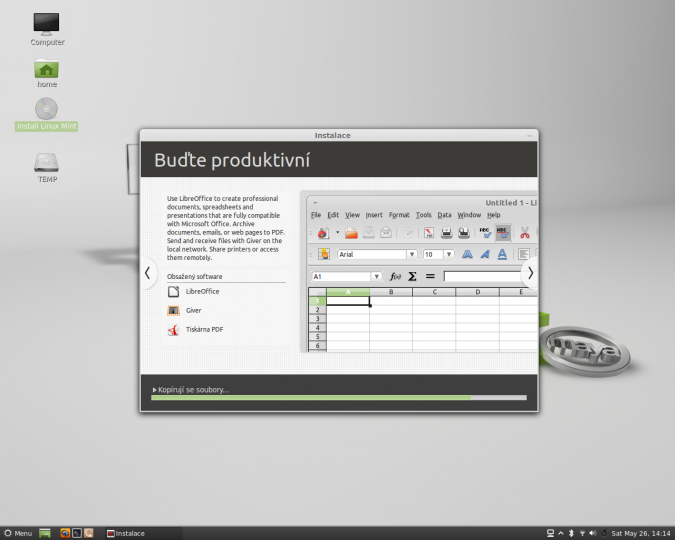
Task: Open the Computer desktop icon
Action: 46,28
